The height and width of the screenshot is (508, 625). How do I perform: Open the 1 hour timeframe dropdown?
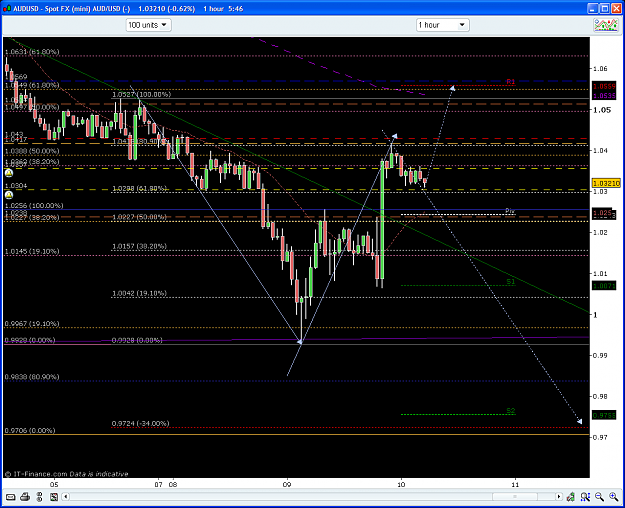pos(442,25)
